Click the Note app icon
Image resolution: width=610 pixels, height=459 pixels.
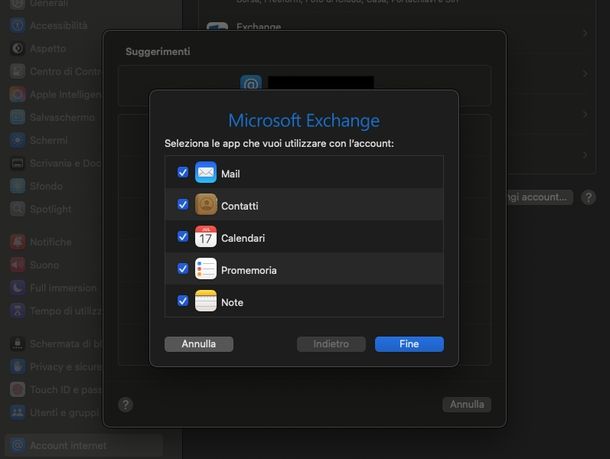[x=206, y=301]
